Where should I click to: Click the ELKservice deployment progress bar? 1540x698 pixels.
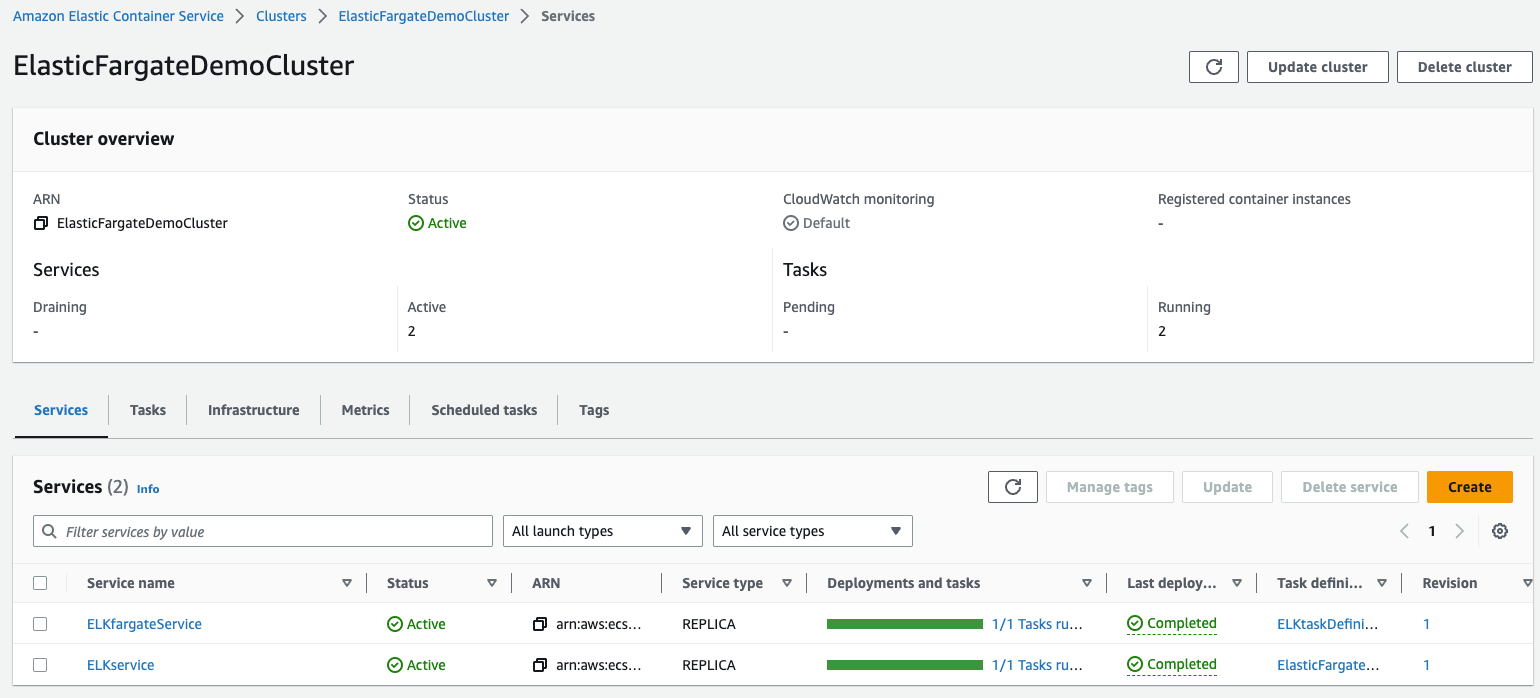[x=904, y=665]
